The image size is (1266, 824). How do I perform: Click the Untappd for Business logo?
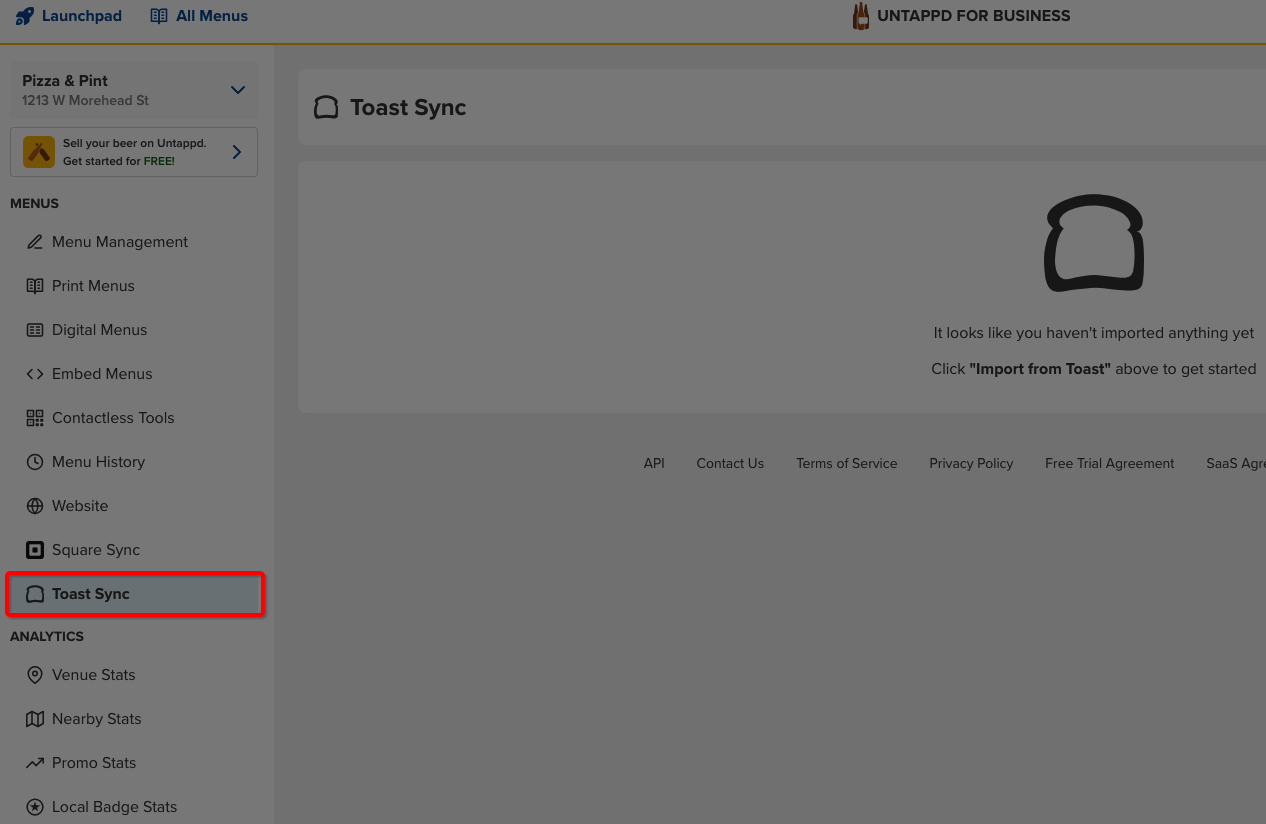click(x=960, y=16)
